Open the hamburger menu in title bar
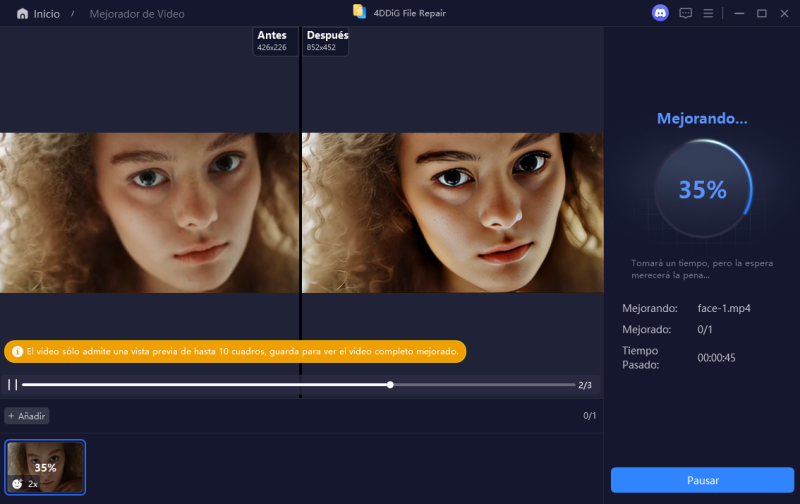The image size is (800, 504). point(708,13)
